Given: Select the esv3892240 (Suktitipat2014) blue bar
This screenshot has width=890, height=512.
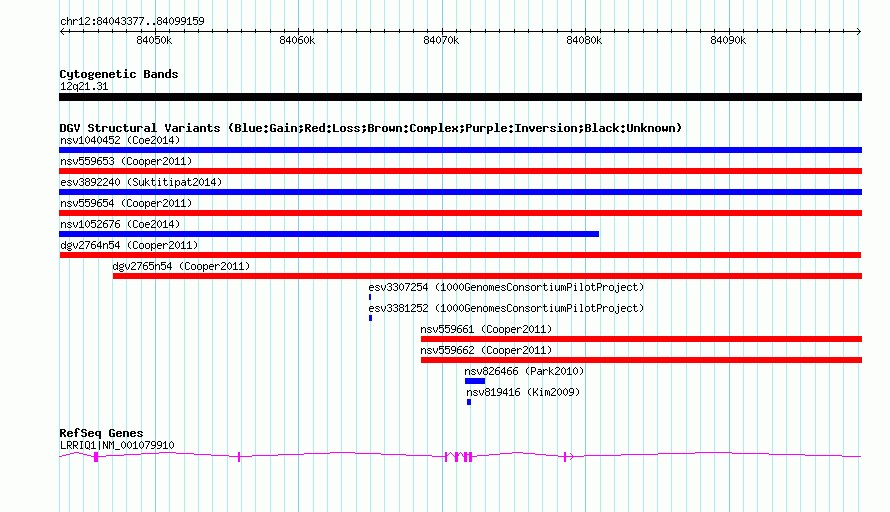Looking at the screenshot, I should pos(460,192).
